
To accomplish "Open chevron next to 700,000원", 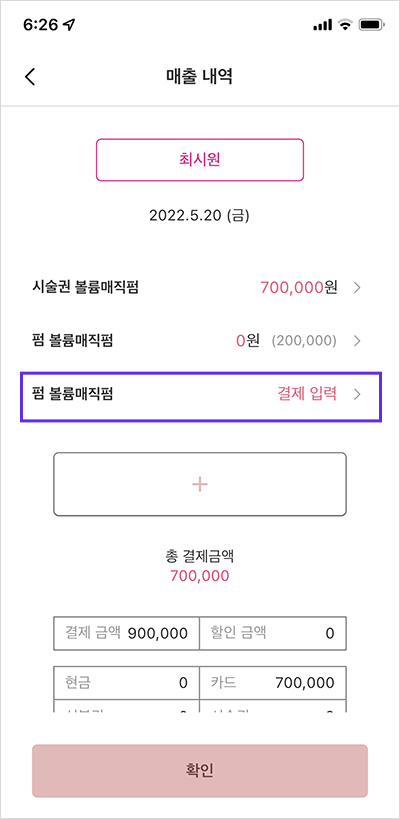I will click(357, 287).
